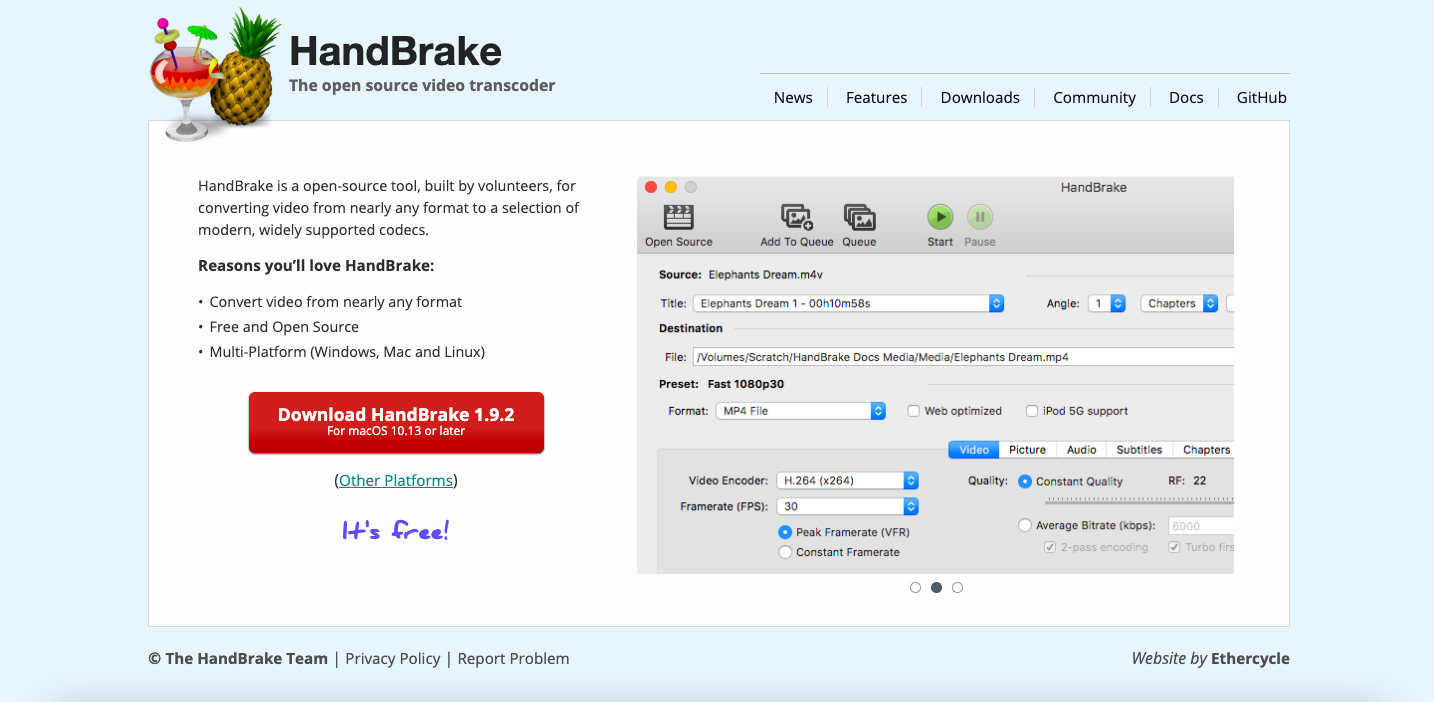This screenshot has width=1434, height=702.
Task: Open the Other Platforms link
Action: coord(396,480)
